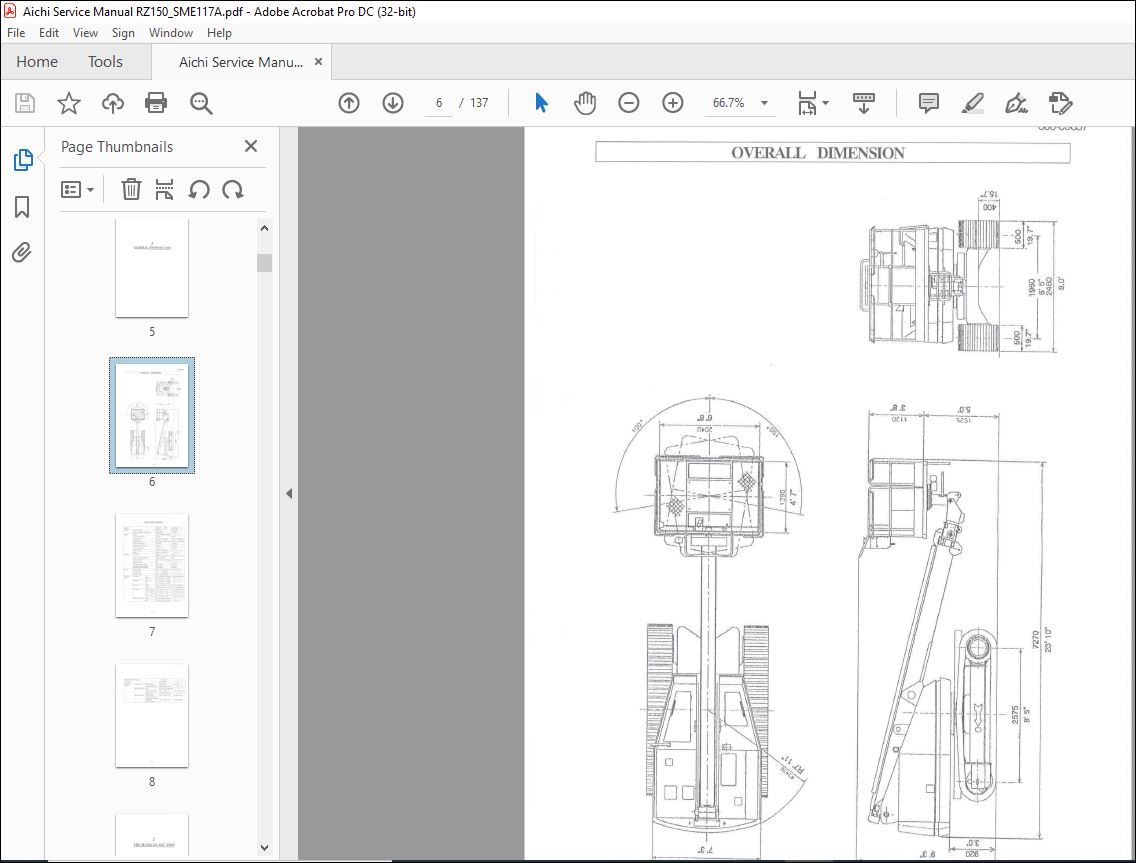
Task: Open the Attachments paperclip icon
Action: 22,252
